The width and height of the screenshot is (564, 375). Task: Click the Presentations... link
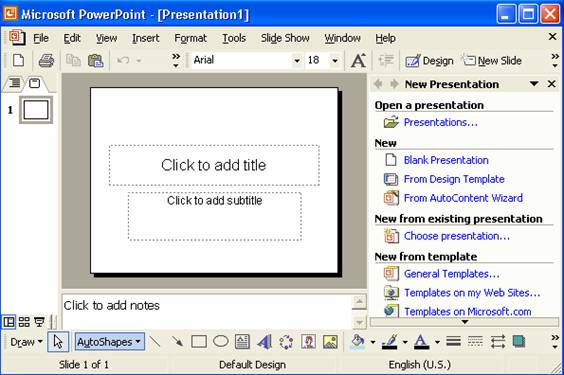tap(440, 122)
